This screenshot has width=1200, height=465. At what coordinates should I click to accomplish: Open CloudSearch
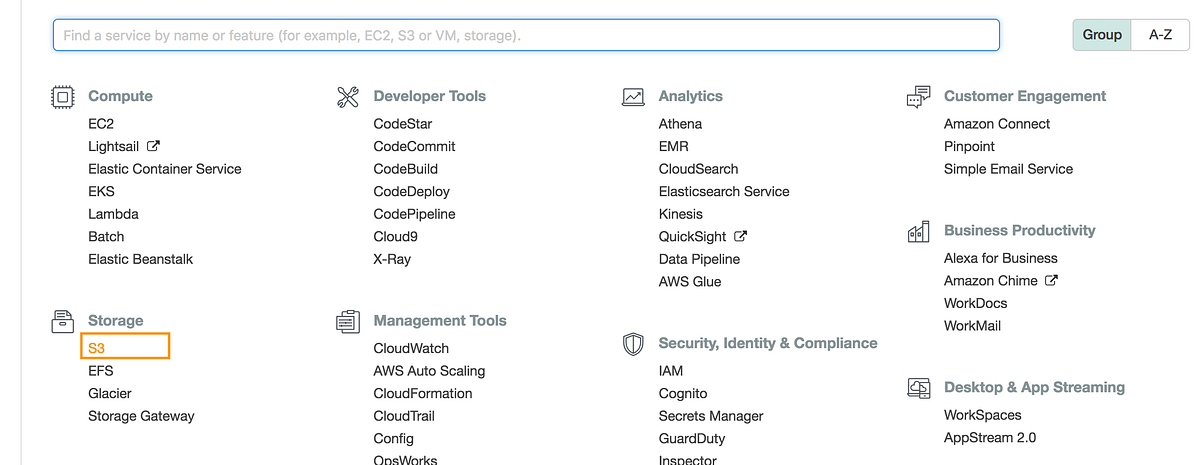[x=698, y=169]
